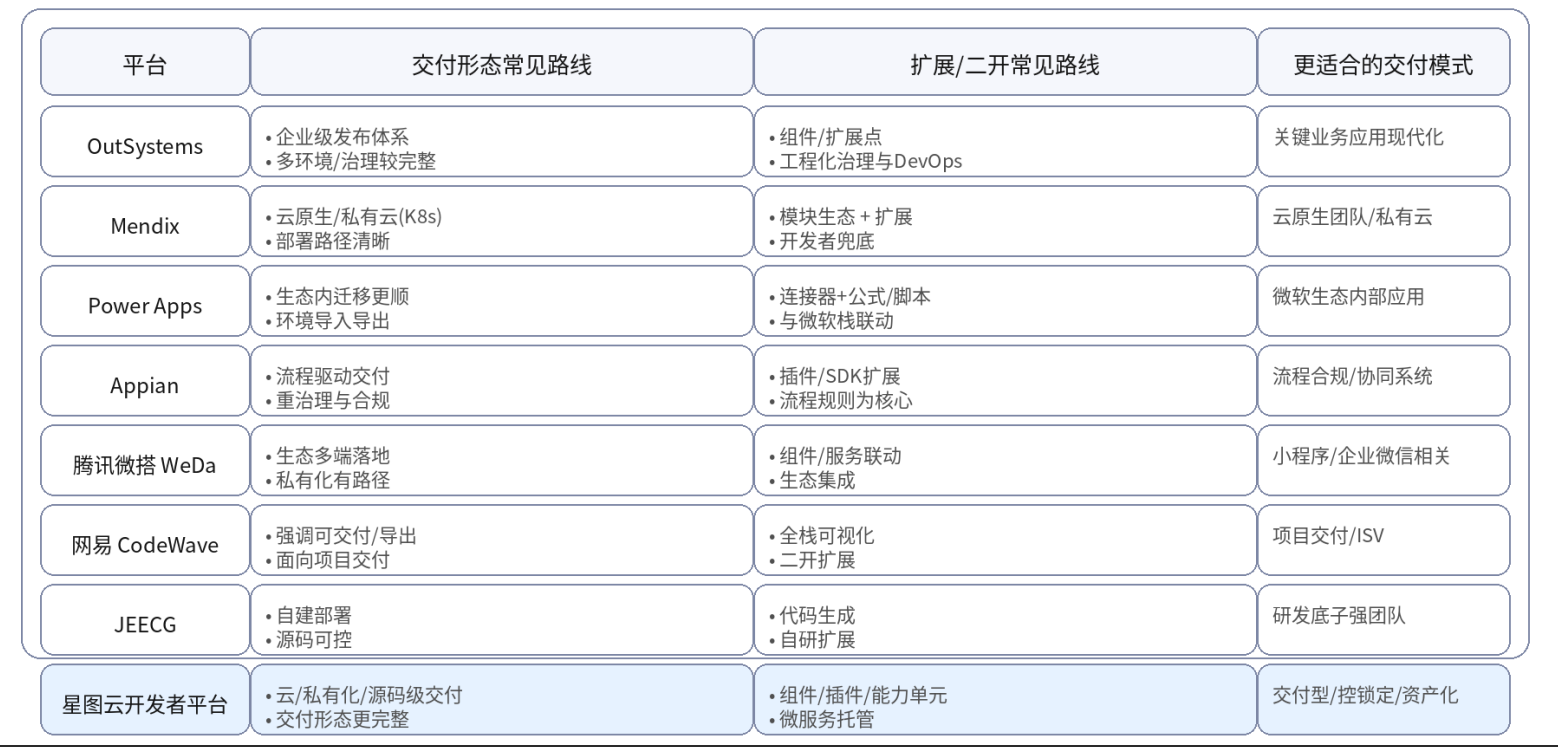This screenshot has width=1558, height=747.
Task: Select the 交付型/控锁定/资产化 cell
Action: (1382, 704)
